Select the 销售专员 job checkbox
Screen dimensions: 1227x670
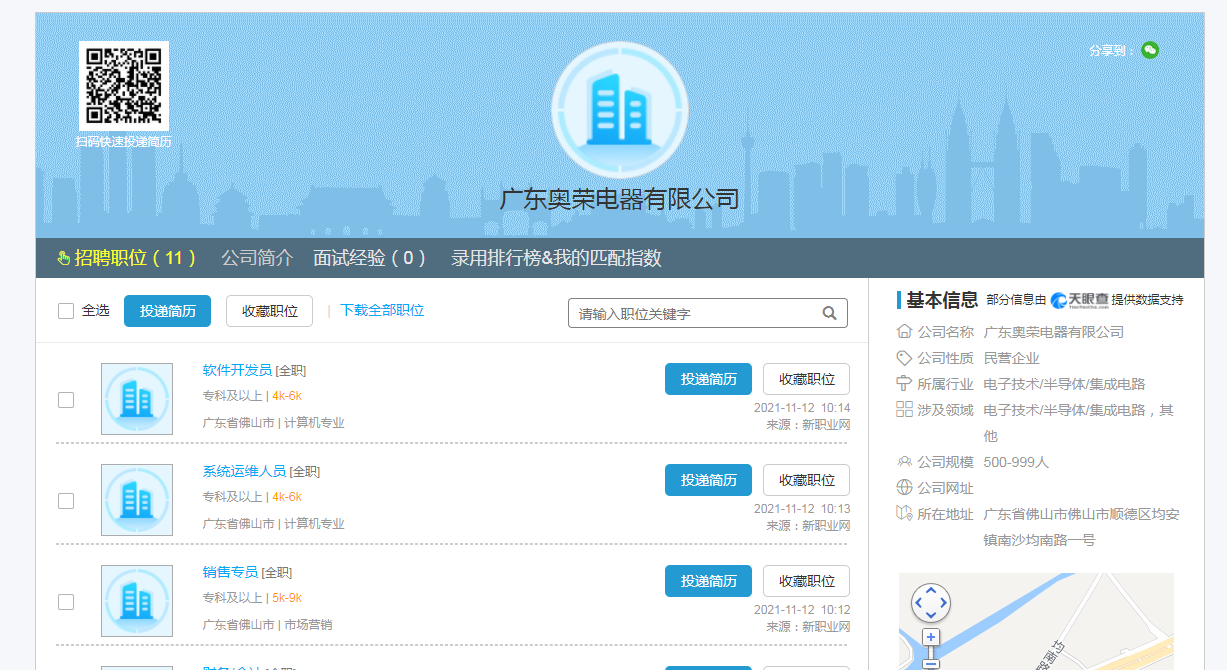(66, 602)
